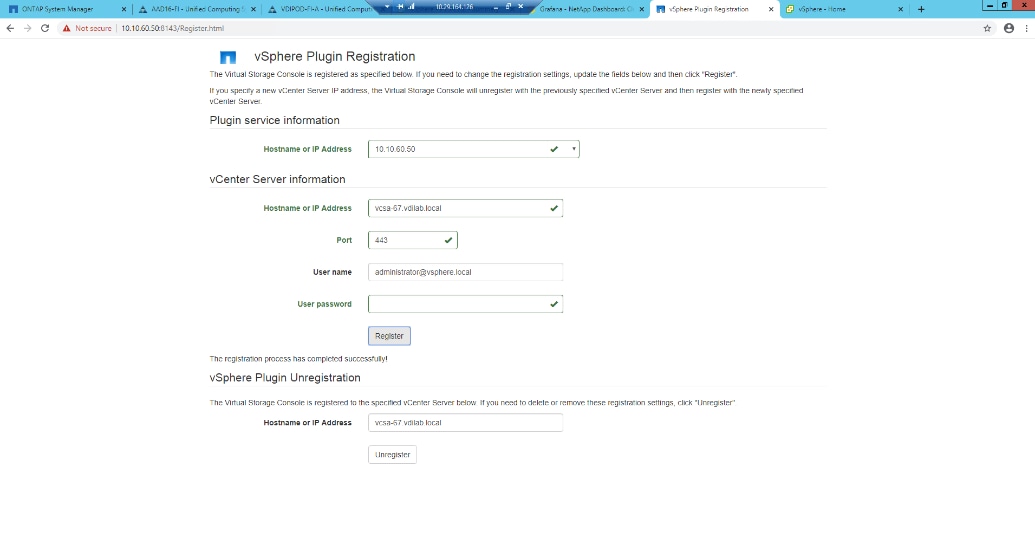The height and width of the screenshot is (557, 1035).
Task: Click the NetApp logo icon
Action: click(x=228, y=57)
